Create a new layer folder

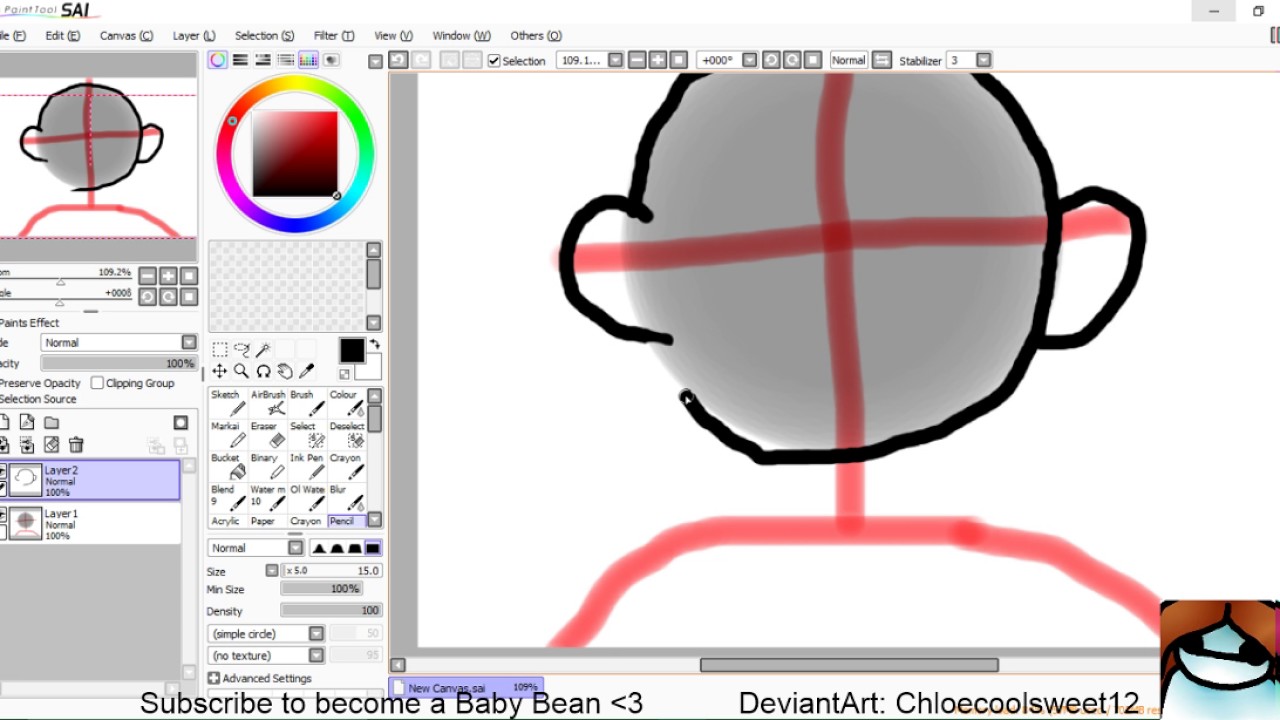[x=52, y=423]
